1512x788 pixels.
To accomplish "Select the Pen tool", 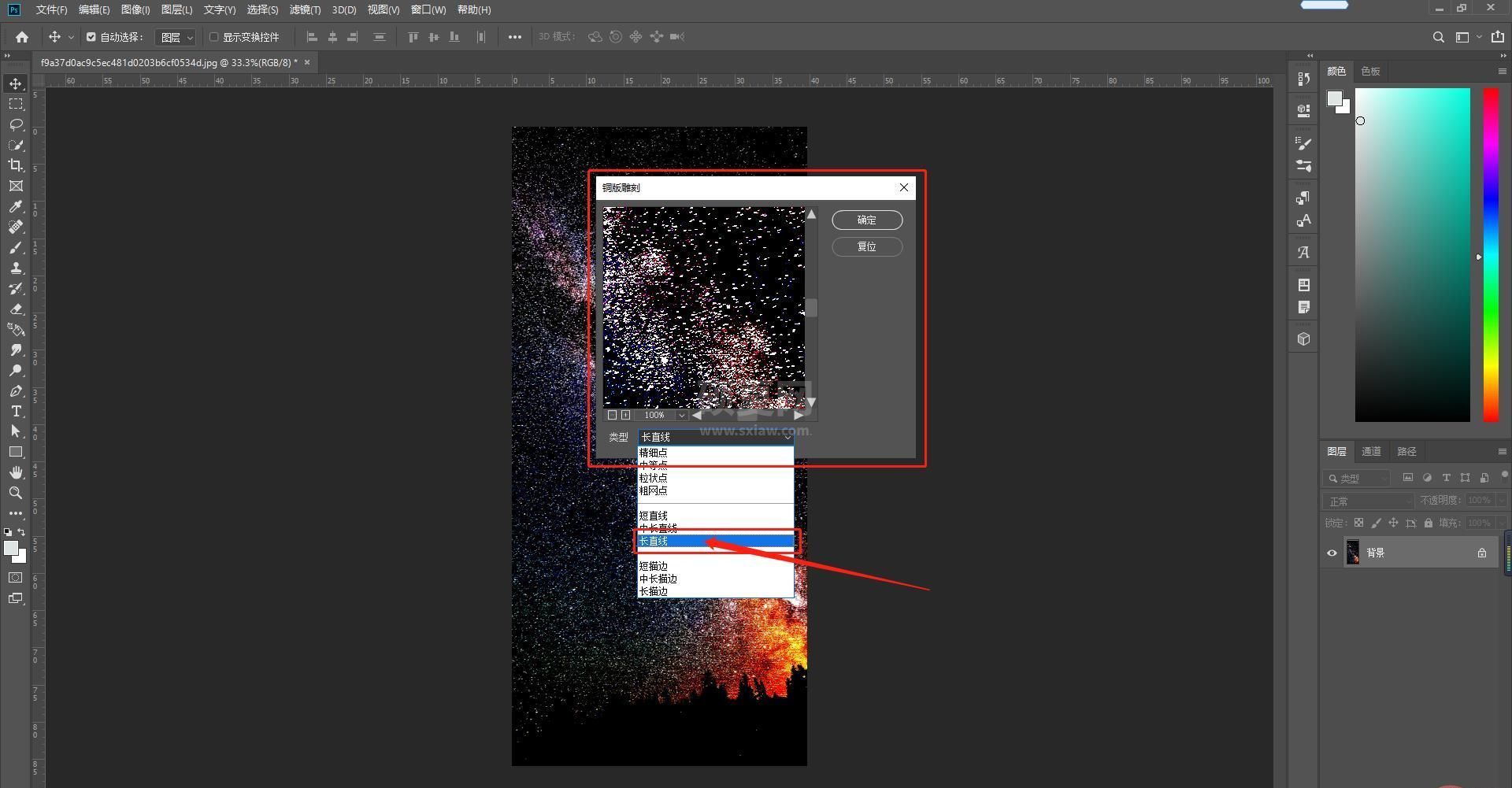I will click(x=16, y=390).
